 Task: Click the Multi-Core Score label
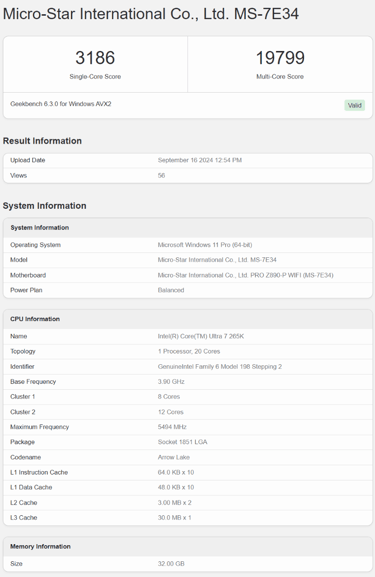[280, 77]
